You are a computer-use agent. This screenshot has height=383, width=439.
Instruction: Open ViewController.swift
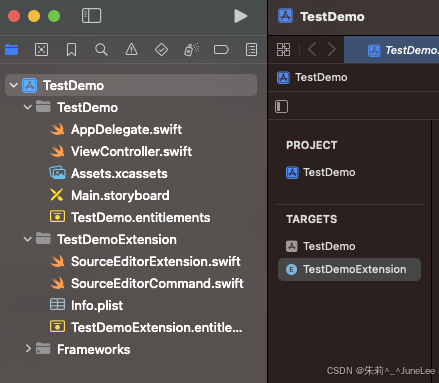(131, 151)
